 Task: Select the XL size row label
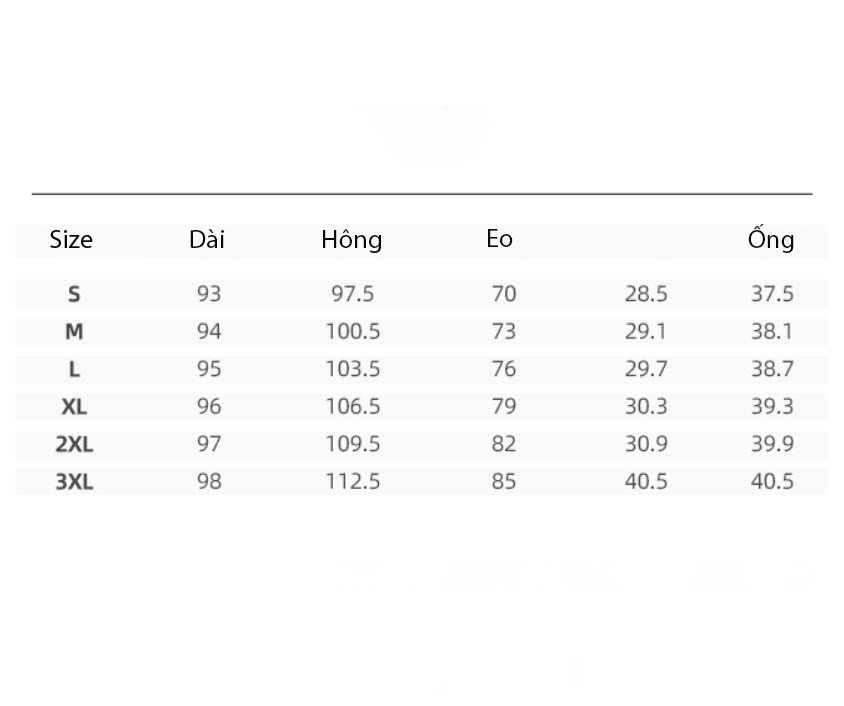(74, 407)
